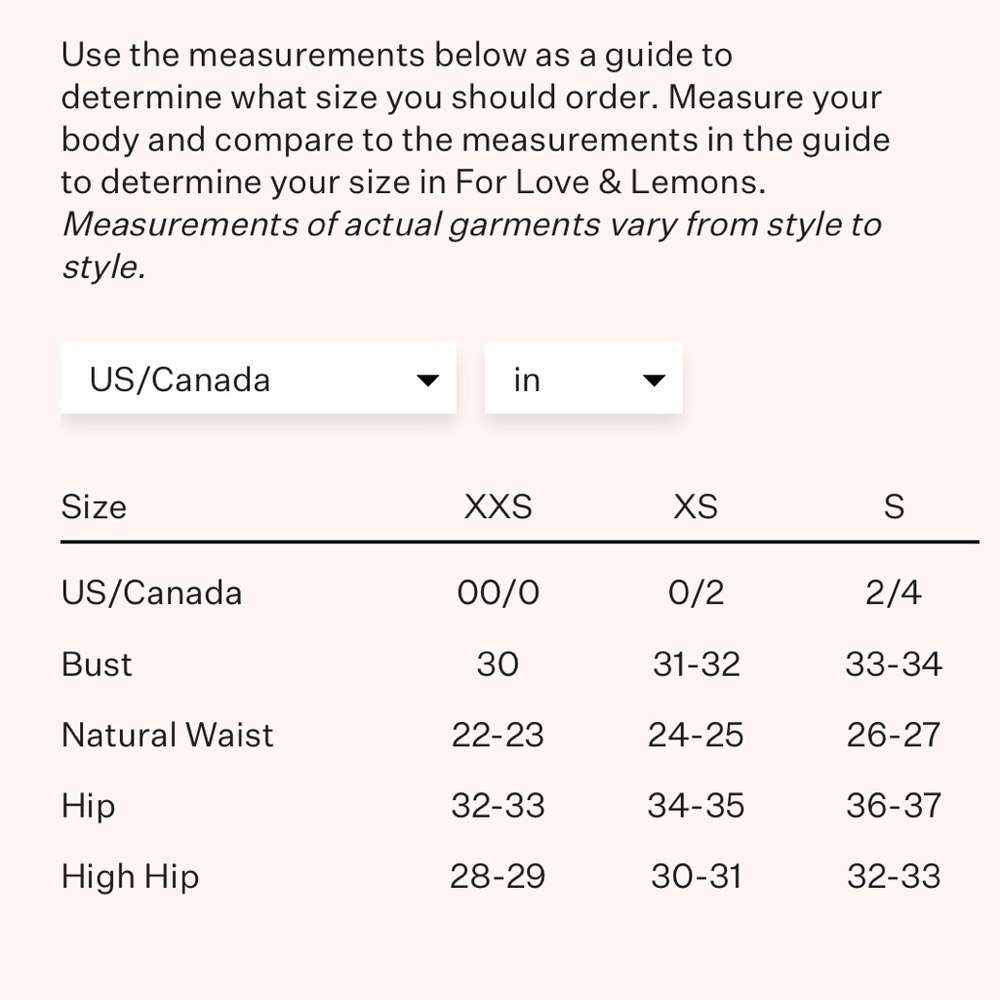1000x1000 pixels.
Task: Click the US/Canada row label in table
Action: tap(152, 593)
